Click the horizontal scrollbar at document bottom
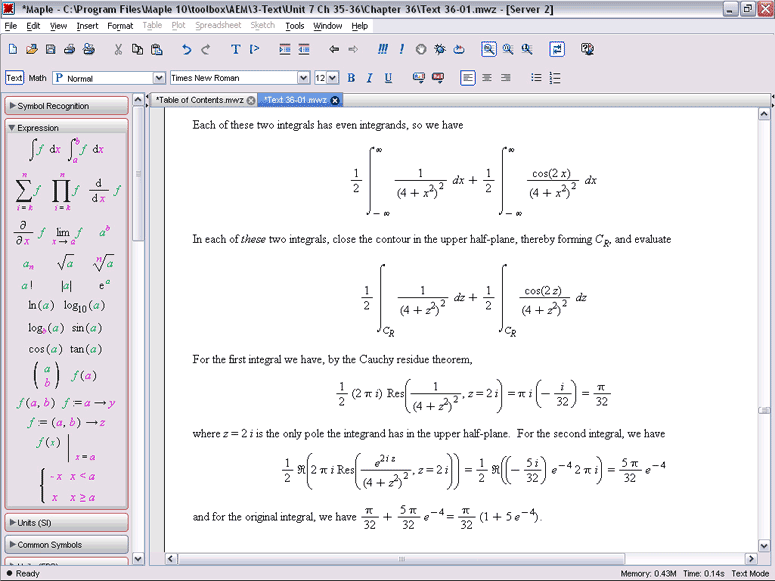 (x=400, y=559)
